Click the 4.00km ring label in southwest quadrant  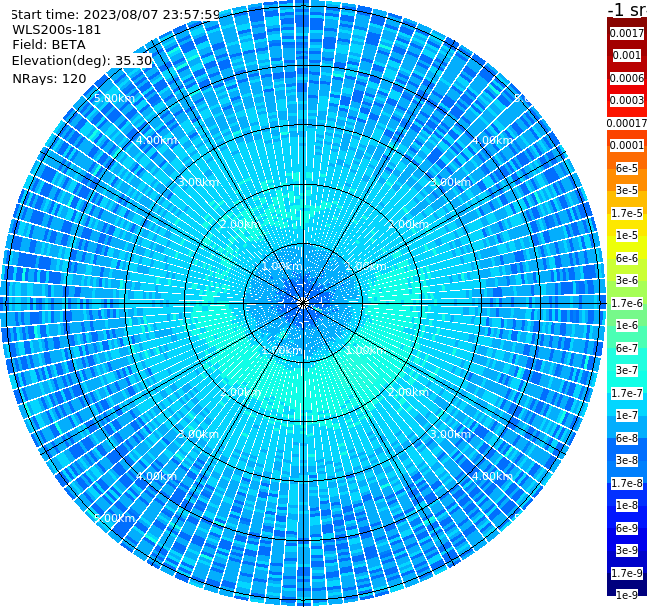(x=156, y=476)
